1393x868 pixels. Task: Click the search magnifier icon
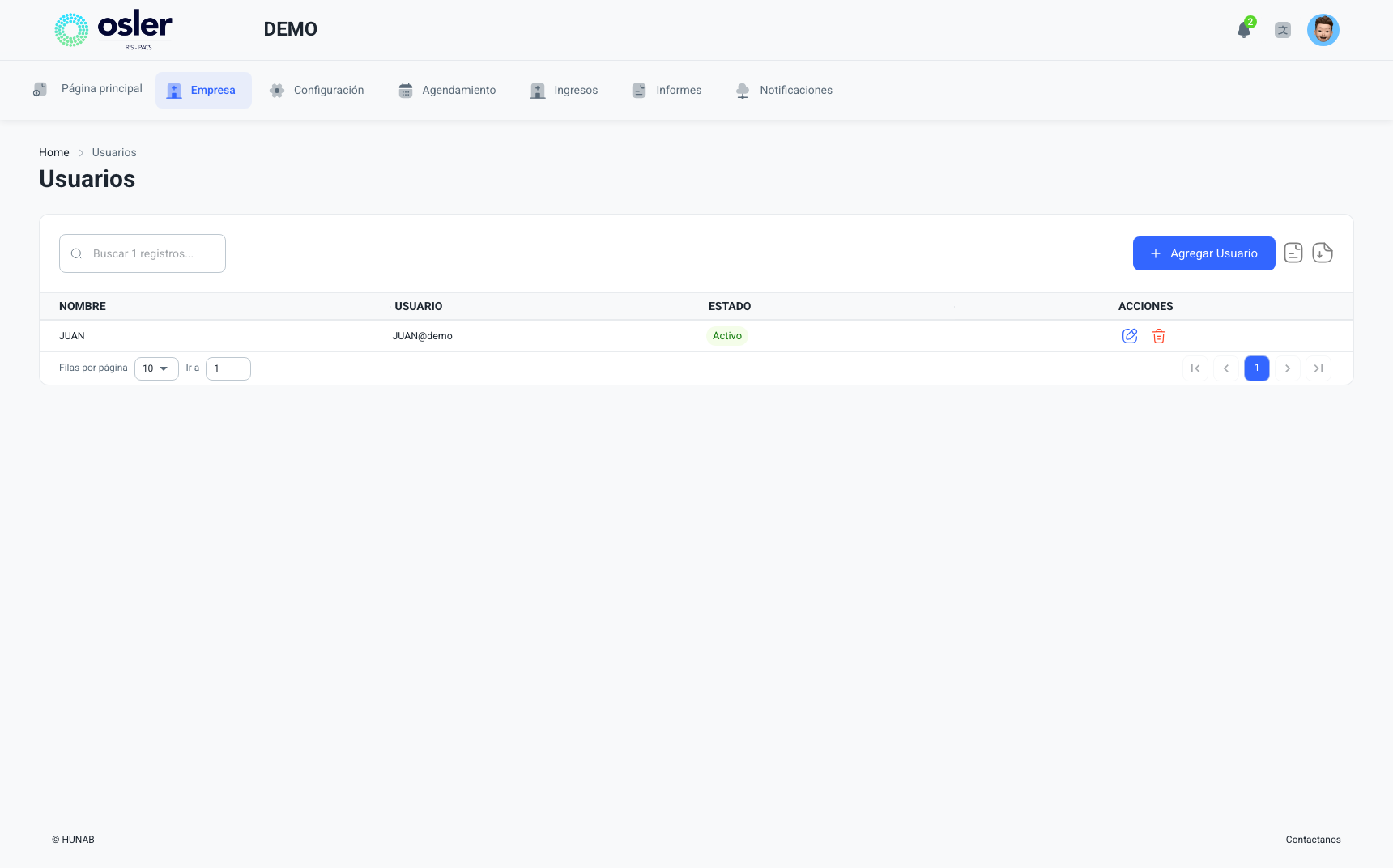(x=76, y=253)
